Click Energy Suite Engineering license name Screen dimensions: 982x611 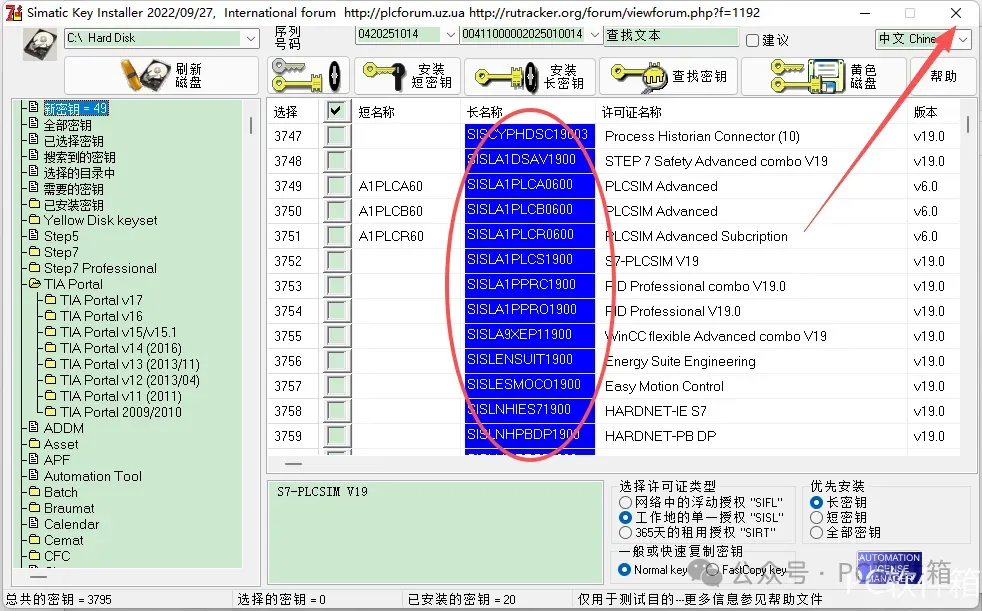click(x=680, y=361)
